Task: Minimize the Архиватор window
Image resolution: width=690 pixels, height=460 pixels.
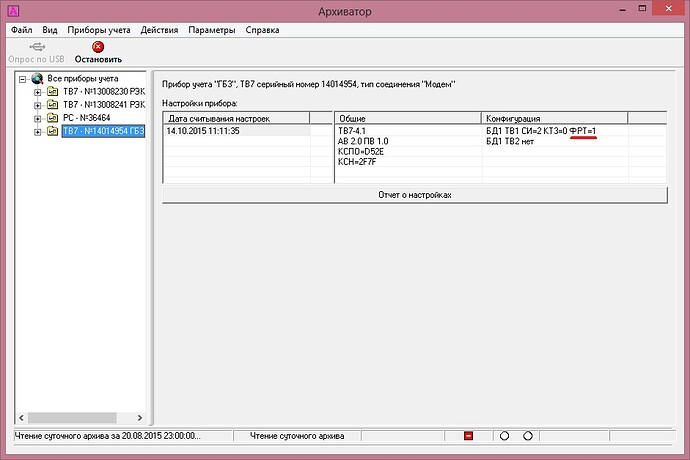Action: [x=622, y=9]
